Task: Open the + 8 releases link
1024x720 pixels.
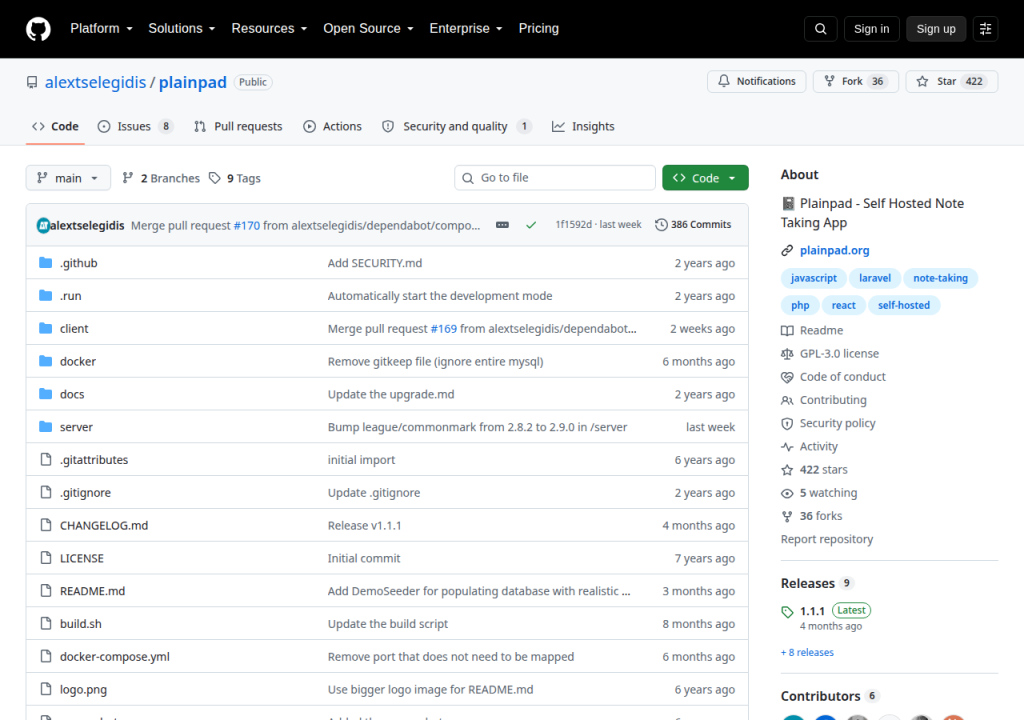Action: pos(807,653)
